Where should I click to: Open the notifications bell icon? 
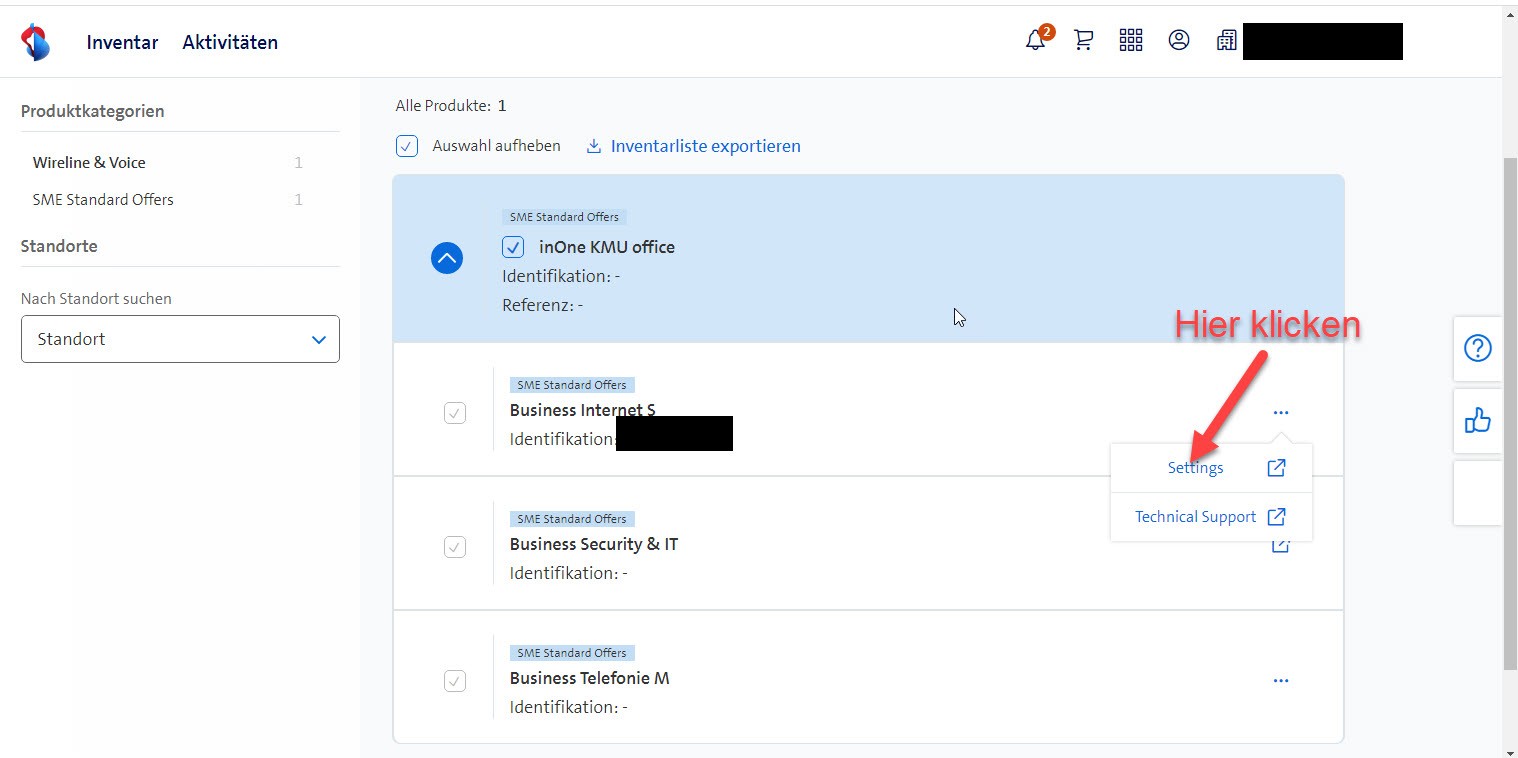[1036, 40]
